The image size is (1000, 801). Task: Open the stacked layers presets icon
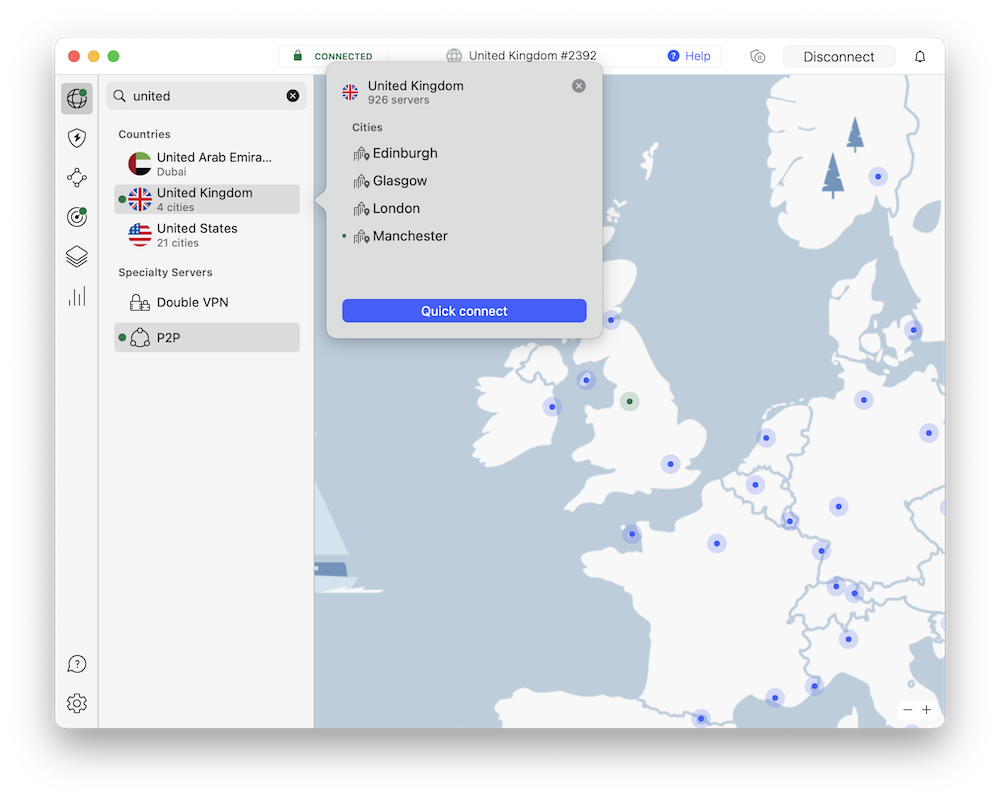[x=77, y=256]
